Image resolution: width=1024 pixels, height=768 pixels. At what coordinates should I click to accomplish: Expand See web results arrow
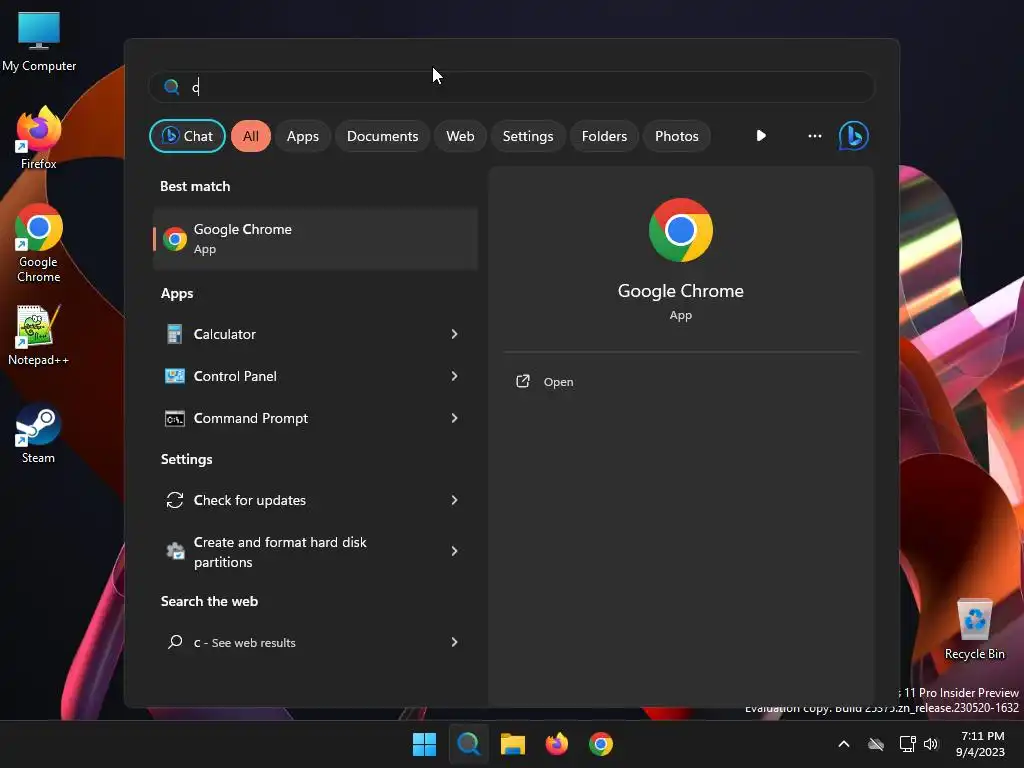(455, 642)
